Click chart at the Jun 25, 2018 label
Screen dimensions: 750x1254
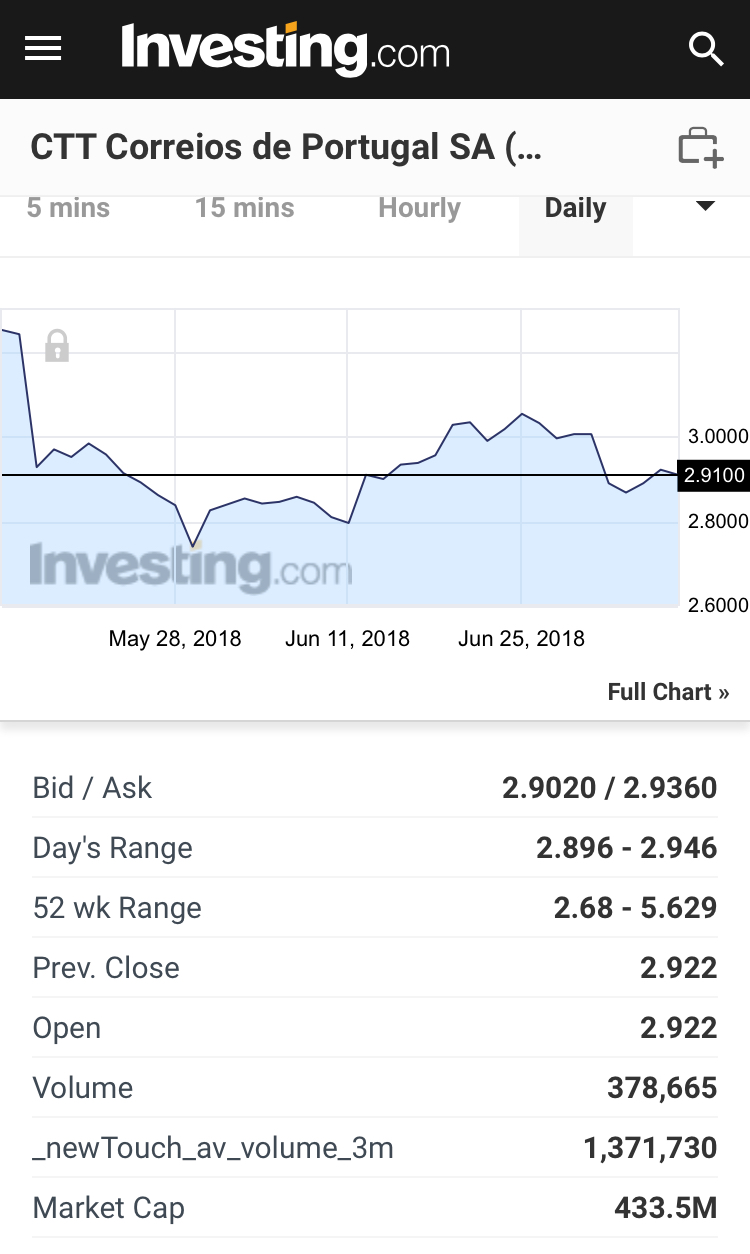pyautogui.click(x=521, y=638)
